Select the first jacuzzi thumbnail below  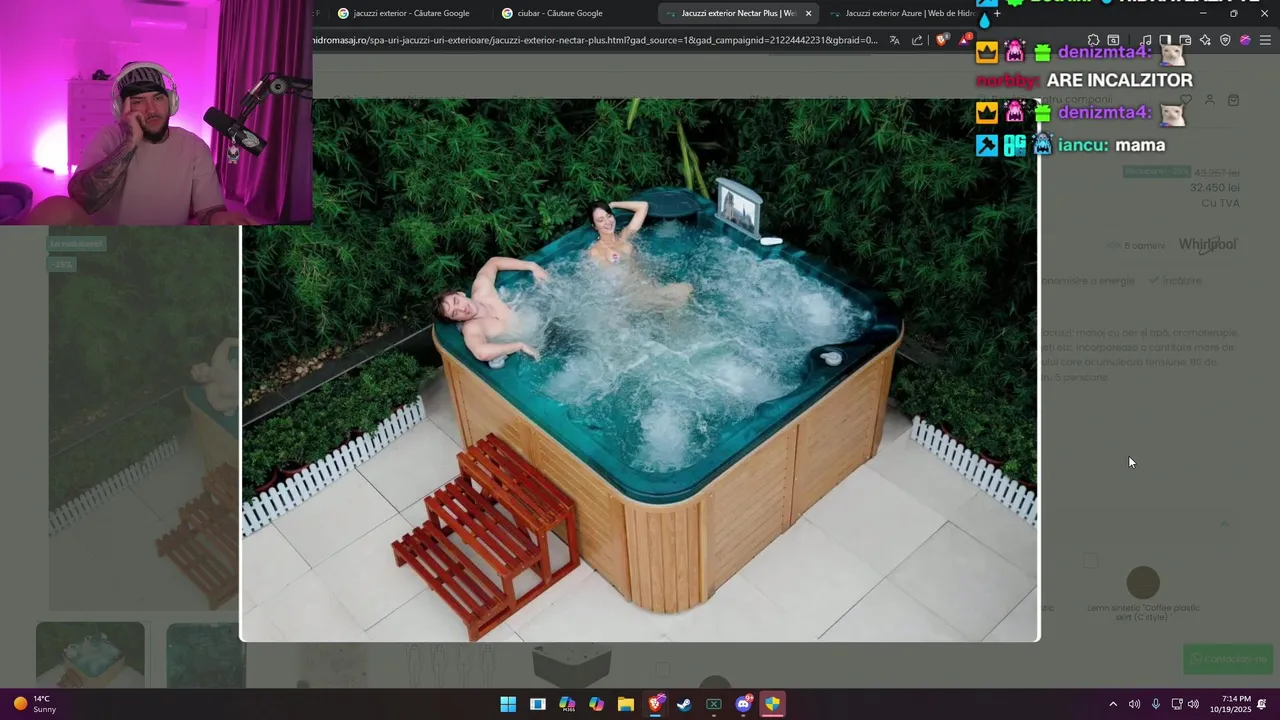[91, 655]
